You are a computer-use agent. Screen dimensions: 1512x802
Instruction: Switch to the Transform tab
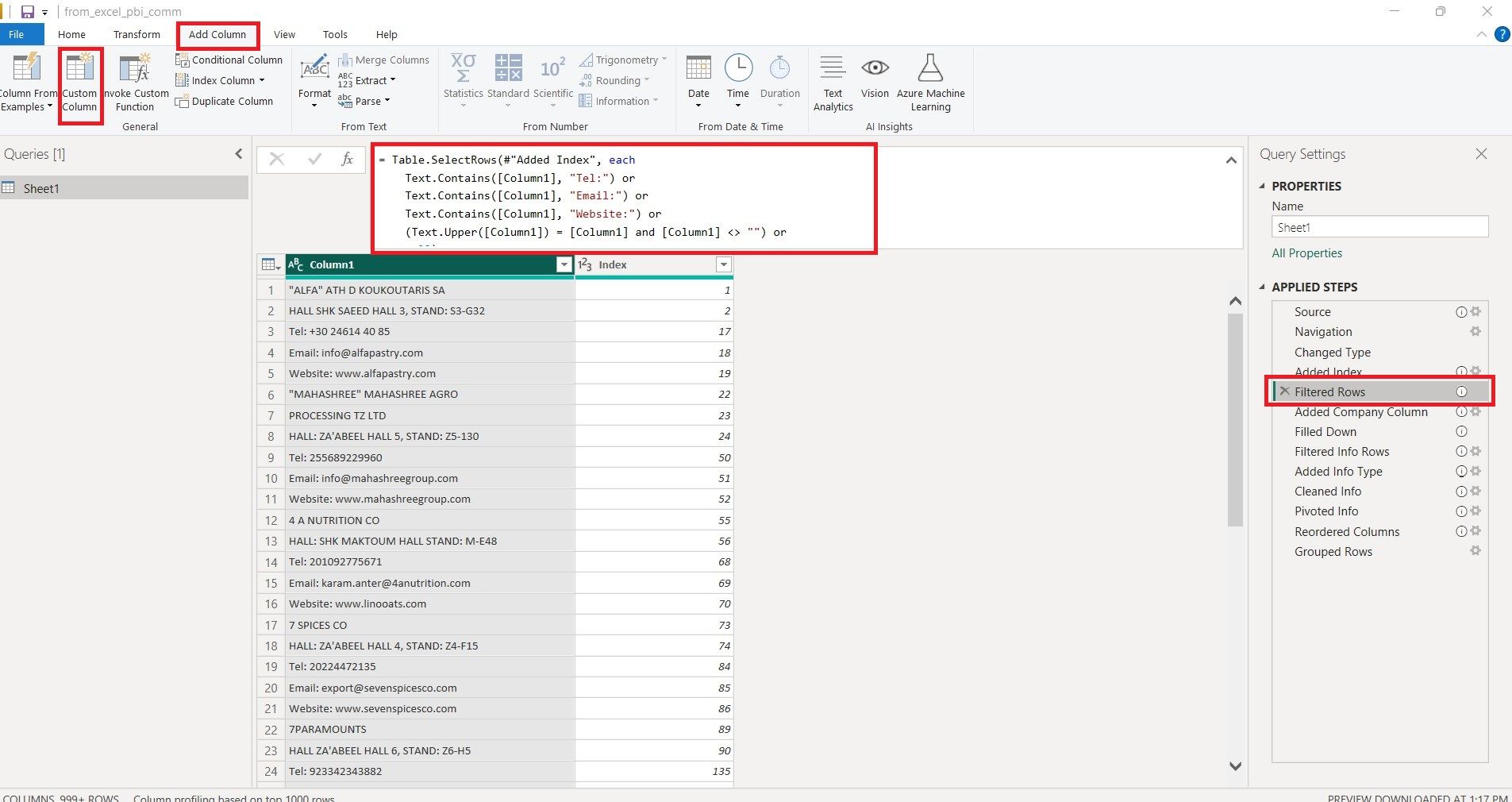pos(137,34)
